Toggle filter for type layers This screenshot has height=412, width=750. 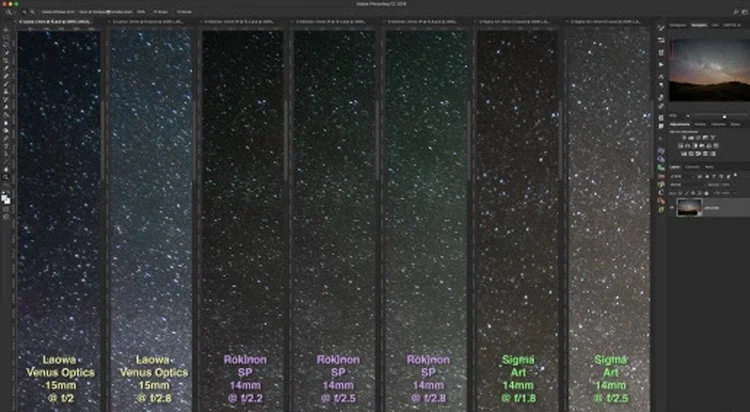714,177
